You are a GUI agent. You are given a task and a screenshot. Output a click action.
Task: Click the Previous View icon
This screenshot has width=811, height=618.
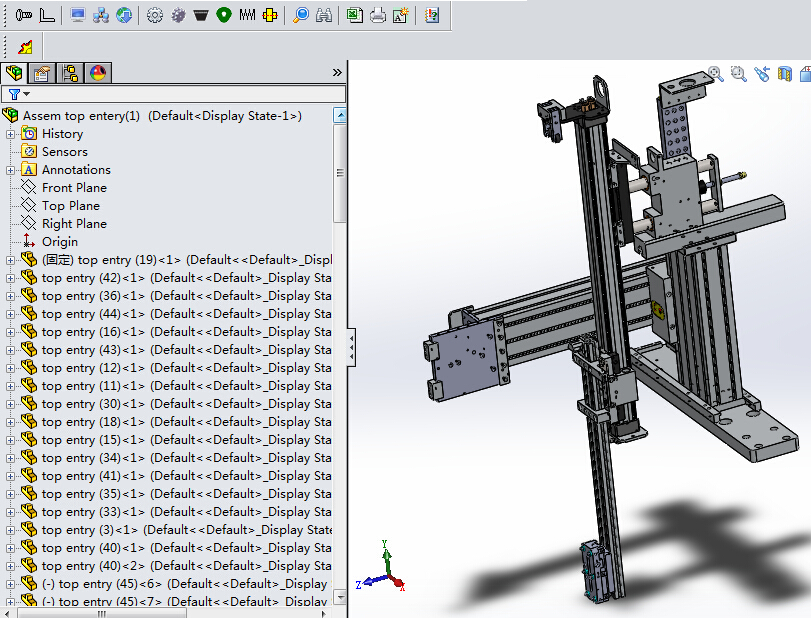762,74
